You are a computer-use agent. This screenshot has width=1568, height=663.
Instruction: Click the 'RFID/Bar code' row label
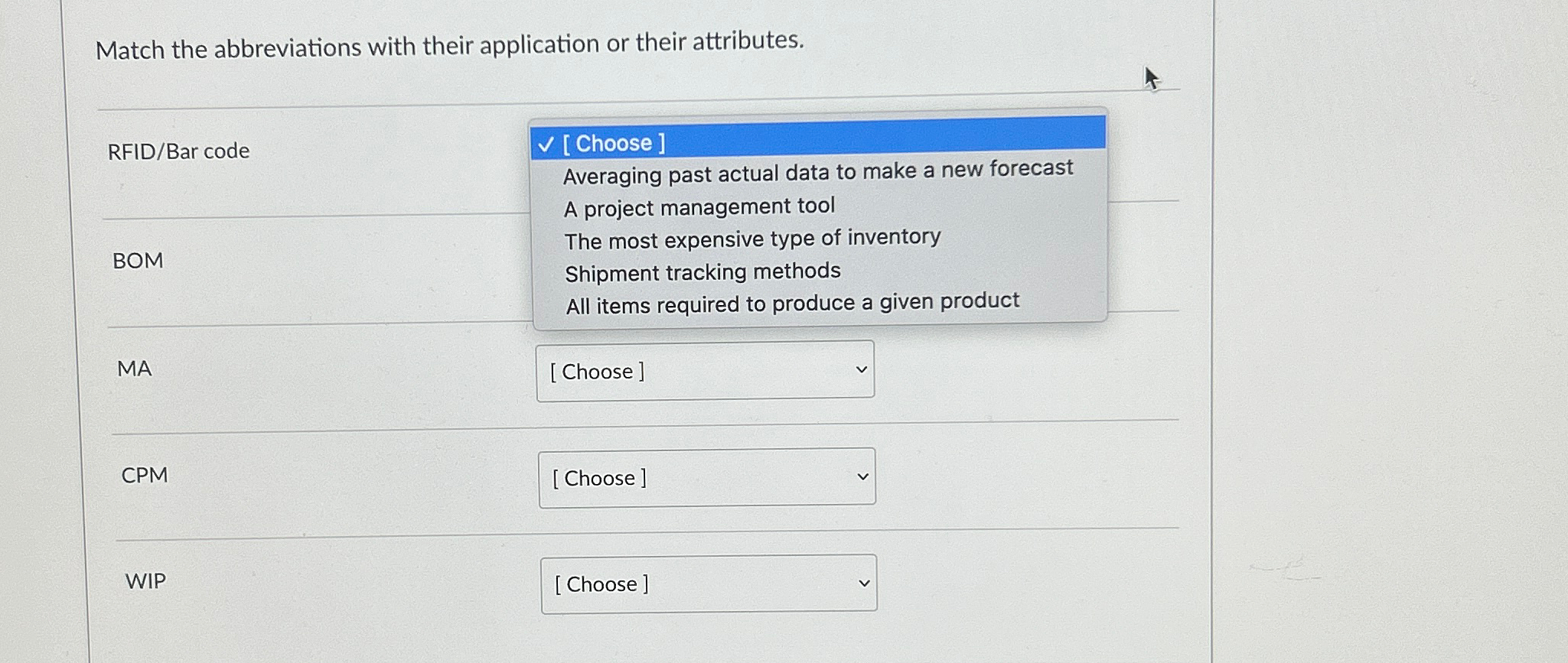[x=178, y=151]
